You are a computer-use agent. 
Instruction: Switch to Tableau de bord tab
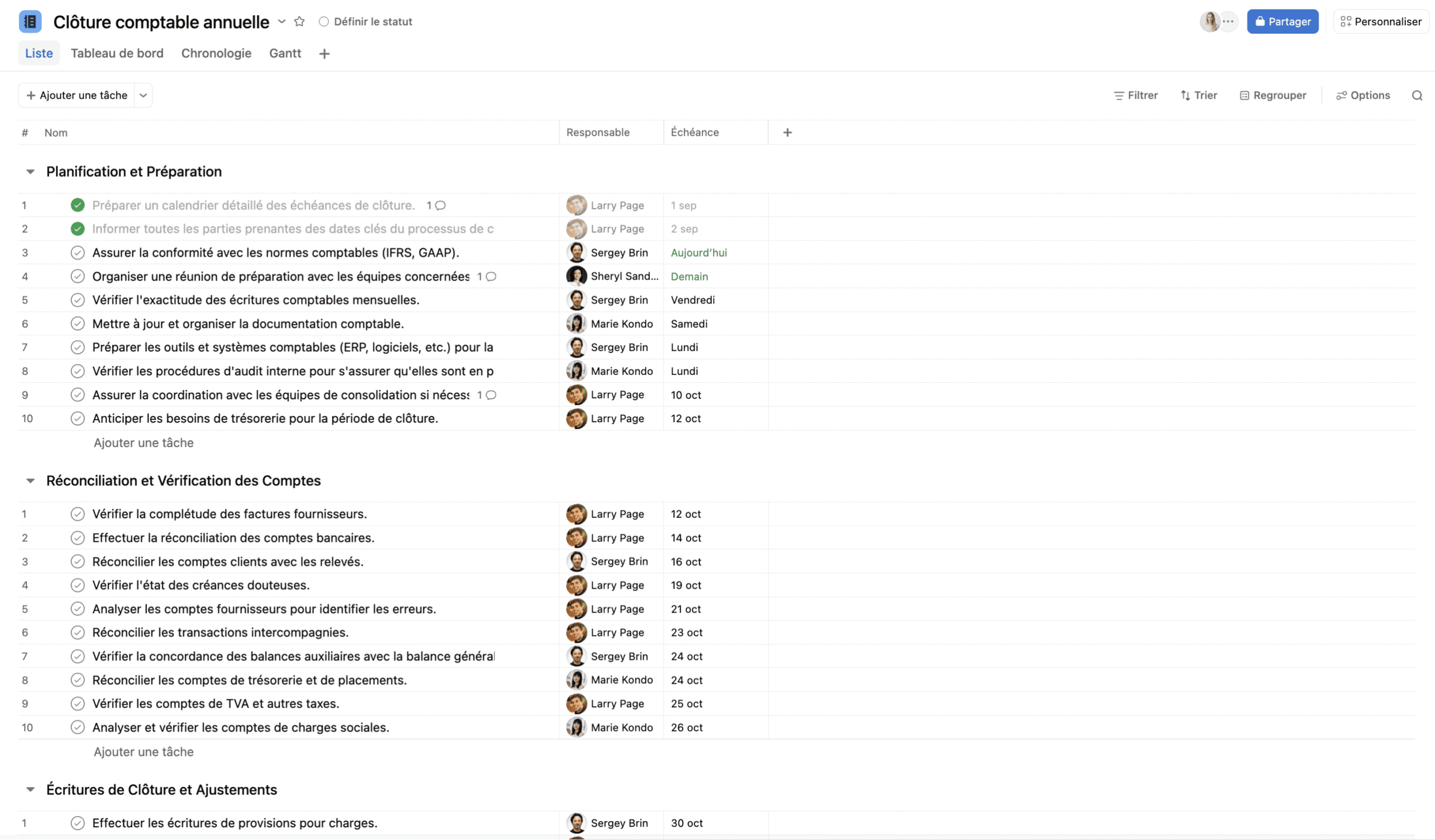117,53
